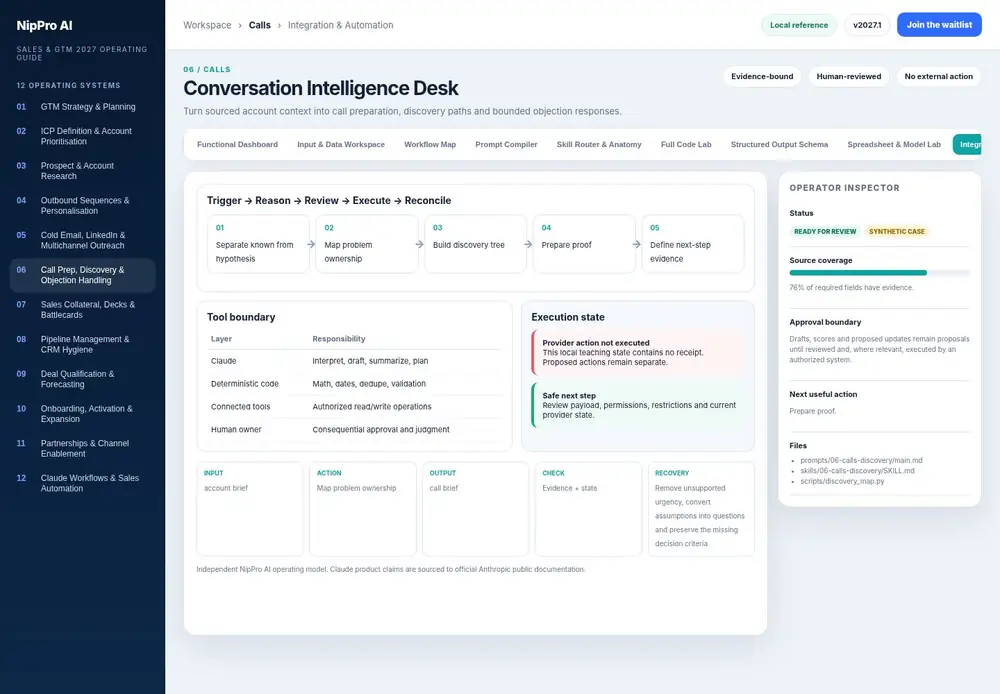Select Call Prep, Discovery & Objection Handling

tap(82, 275)
